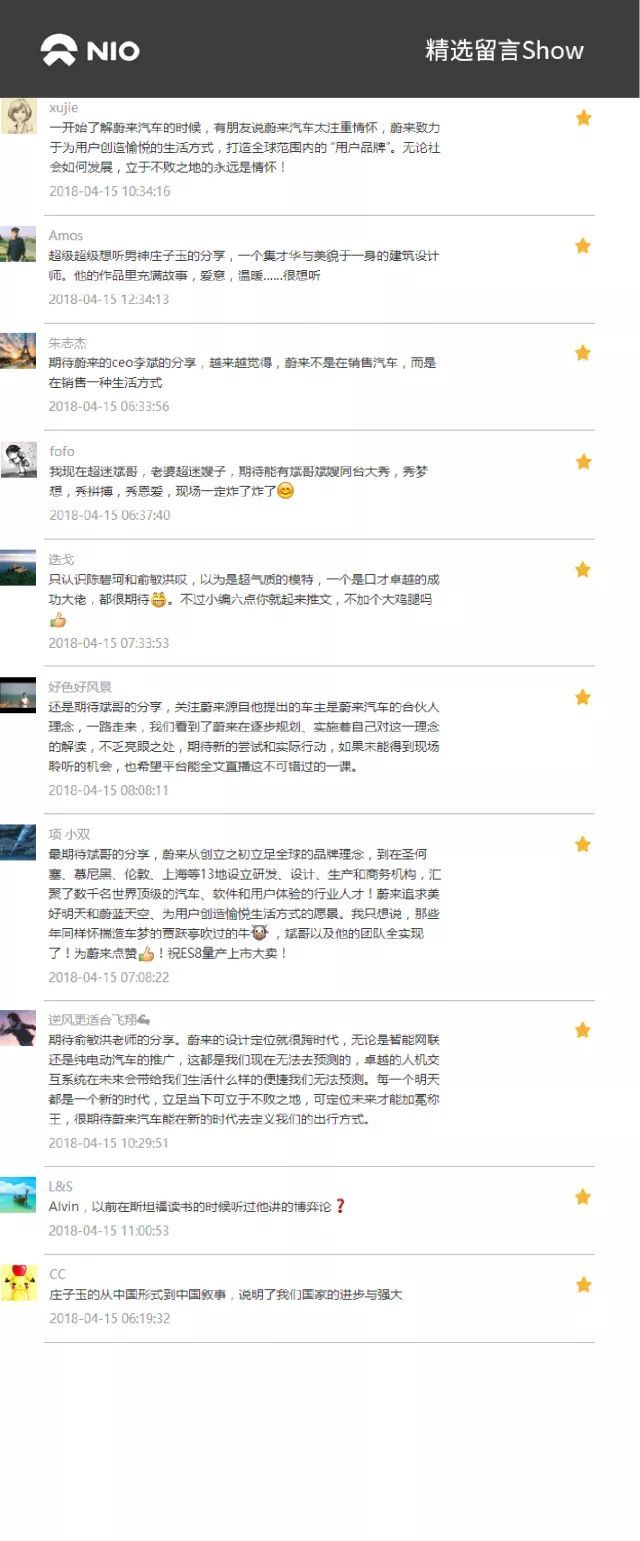Click the star beside CC's comment
This screenshot has height=1541, width=640.
coord(583,1285)
